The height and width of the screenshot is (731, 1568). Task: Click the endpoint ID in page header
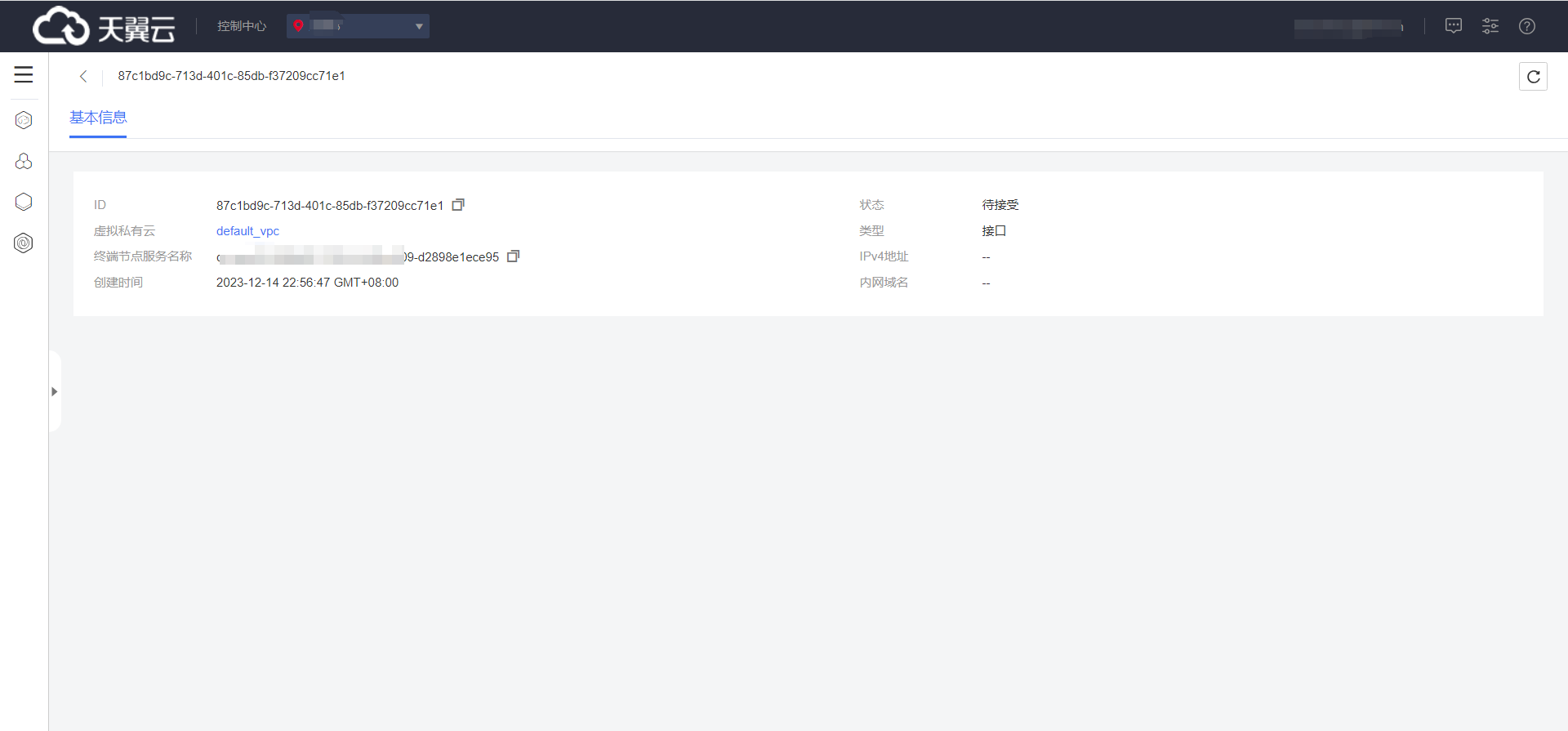pyautogui.click(x=231, y=76)
